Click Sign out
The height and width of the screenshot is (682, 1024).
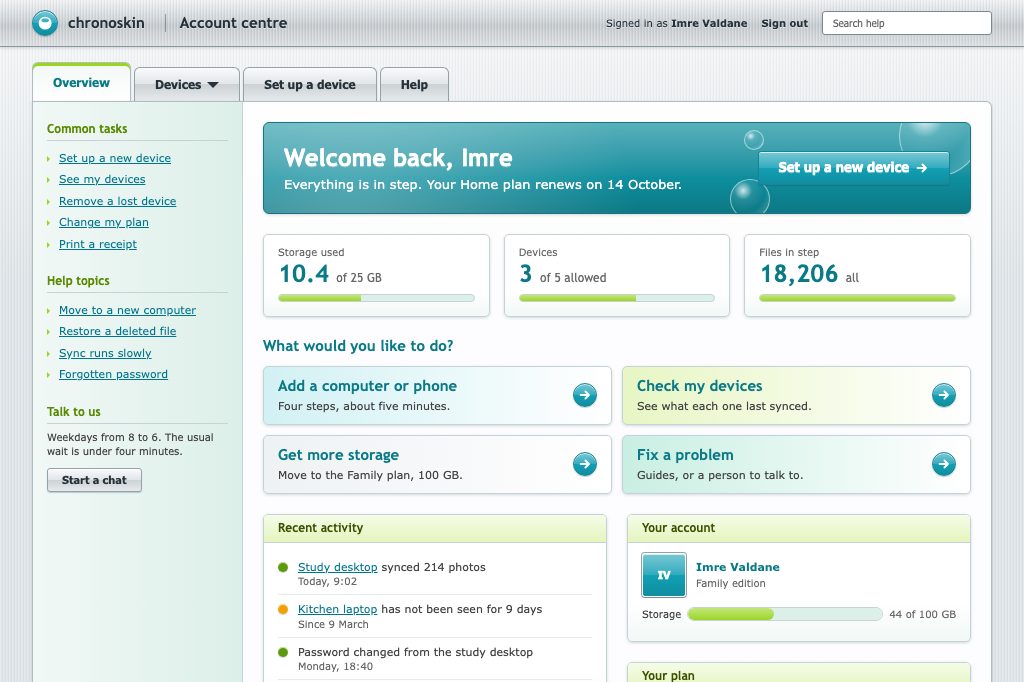(x=784, y=24)
